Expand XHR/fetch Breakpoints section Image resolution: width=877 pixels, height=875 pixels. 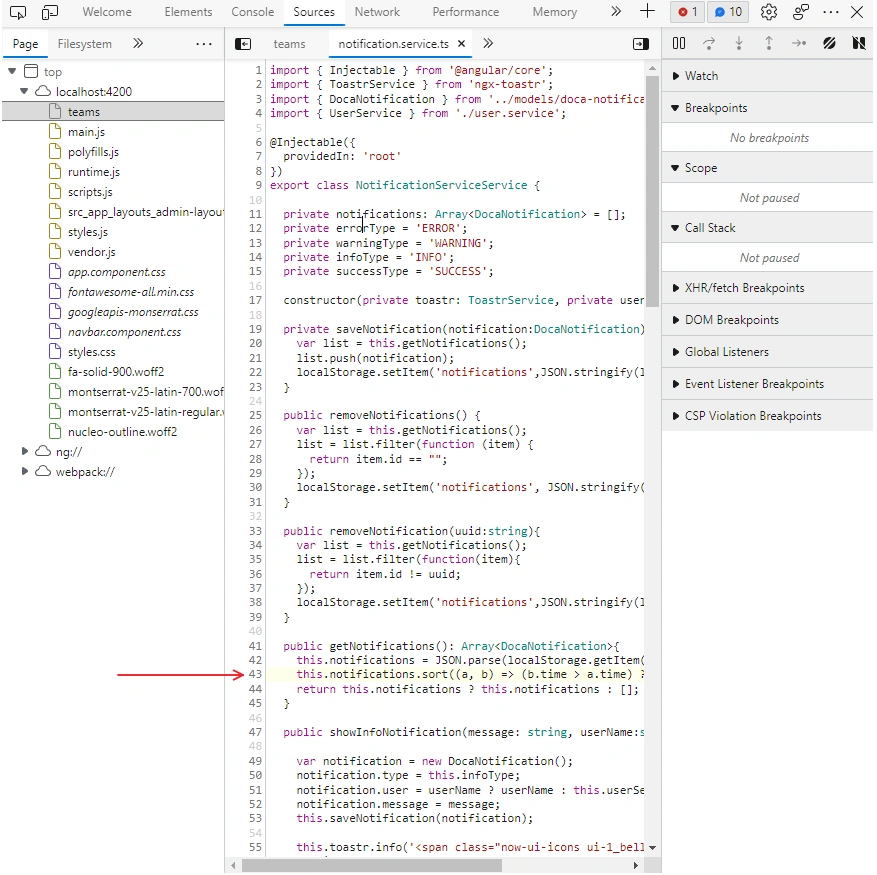[767, 288]
